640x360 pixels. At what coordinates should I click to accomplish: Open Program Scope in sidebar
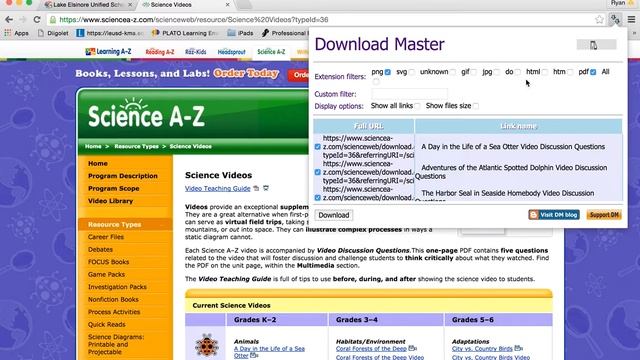[113, 189]
